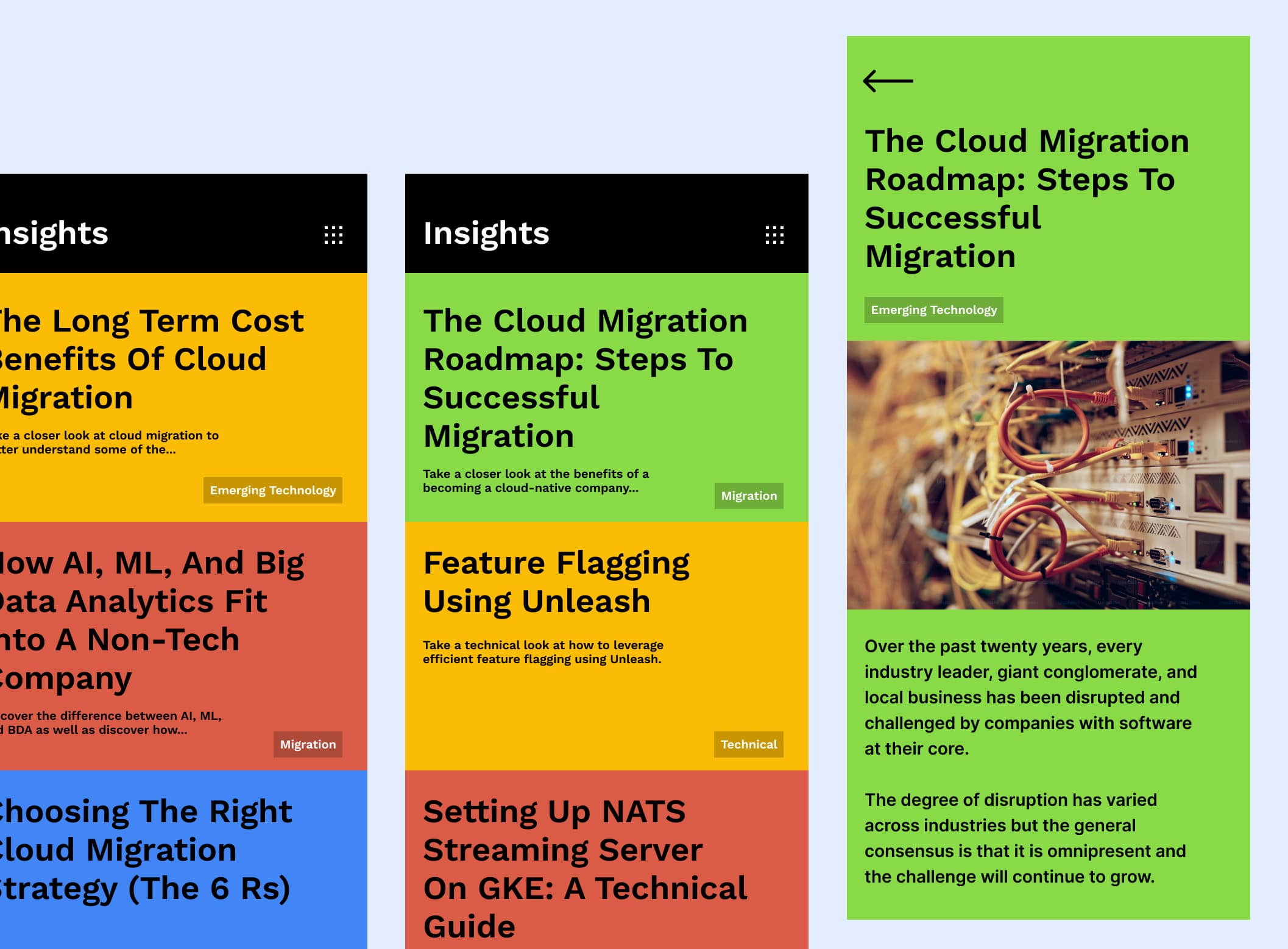Click left Insights header title
Screen dimensions: 1288x949
pos(55,233)
